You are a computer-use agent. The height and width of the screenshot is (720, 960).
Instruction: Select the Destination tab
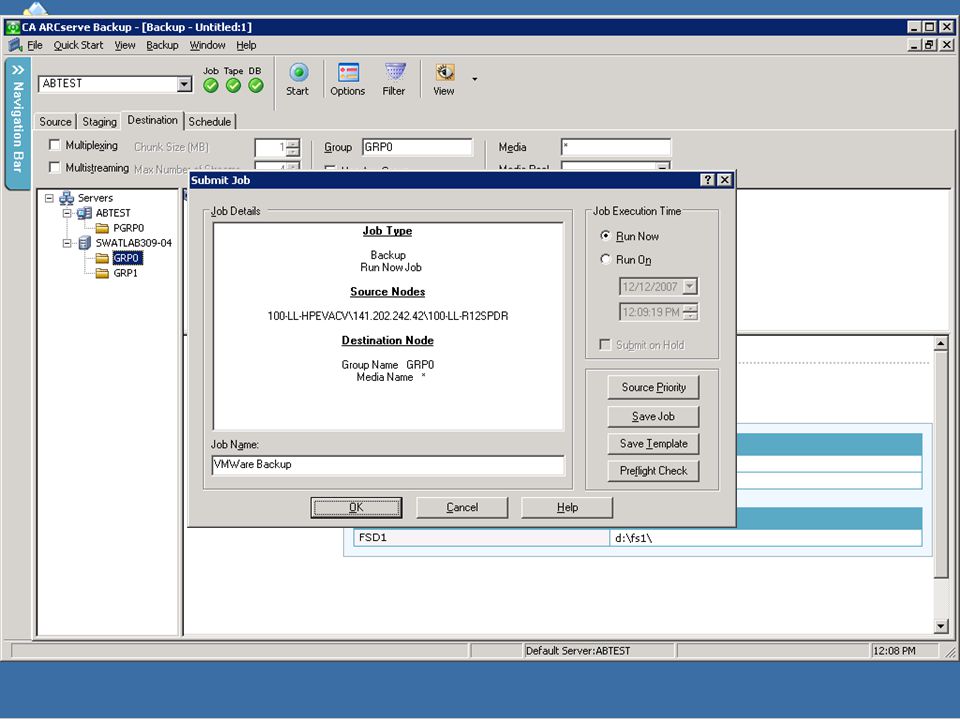152,120
